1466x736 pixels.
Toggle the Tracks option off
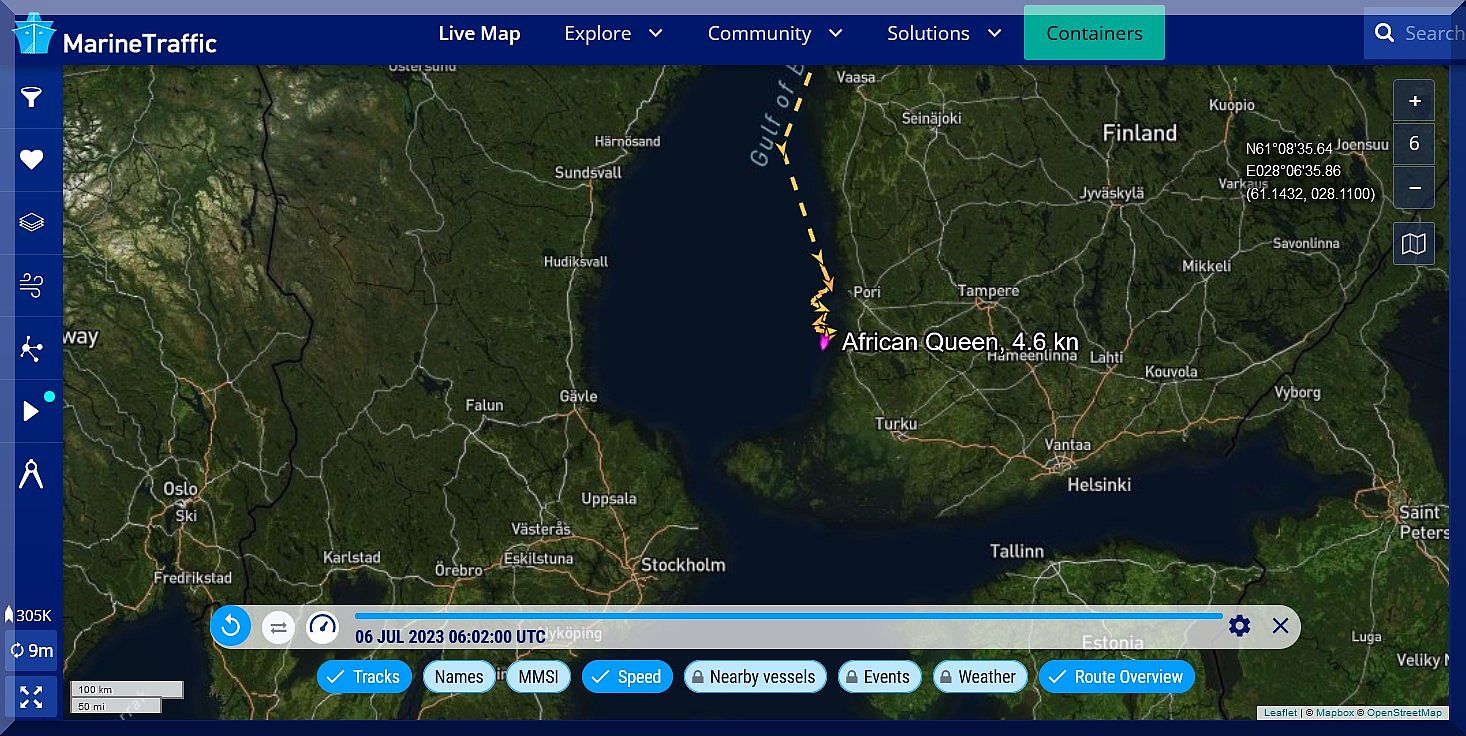tap(365, 677)
